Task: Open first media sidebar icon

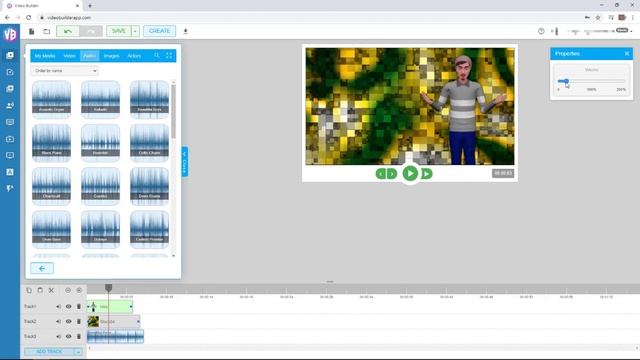Action: point(10,55)
